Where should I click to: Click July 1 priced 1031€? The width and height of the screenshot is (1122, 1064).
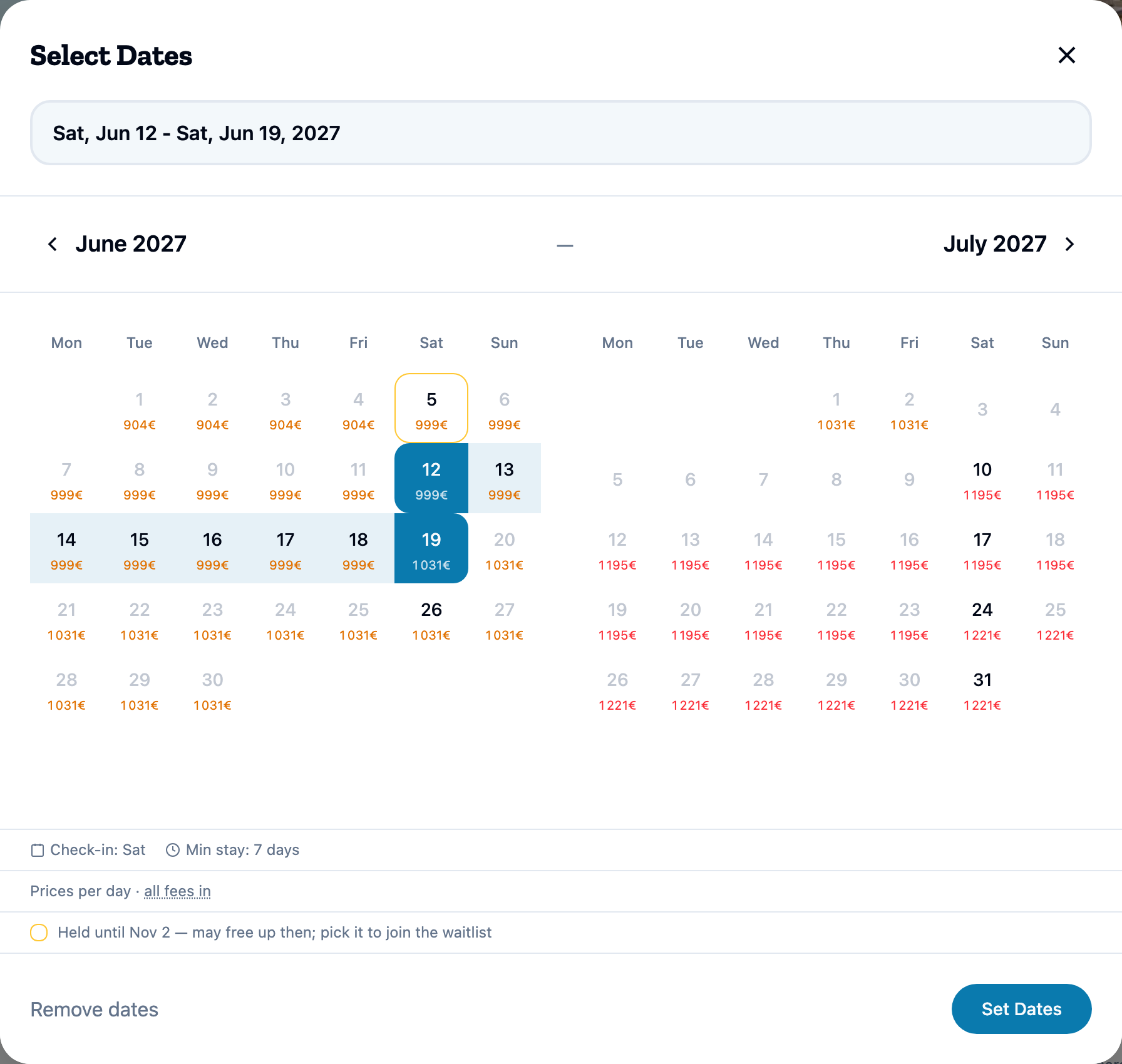point(836,408)
